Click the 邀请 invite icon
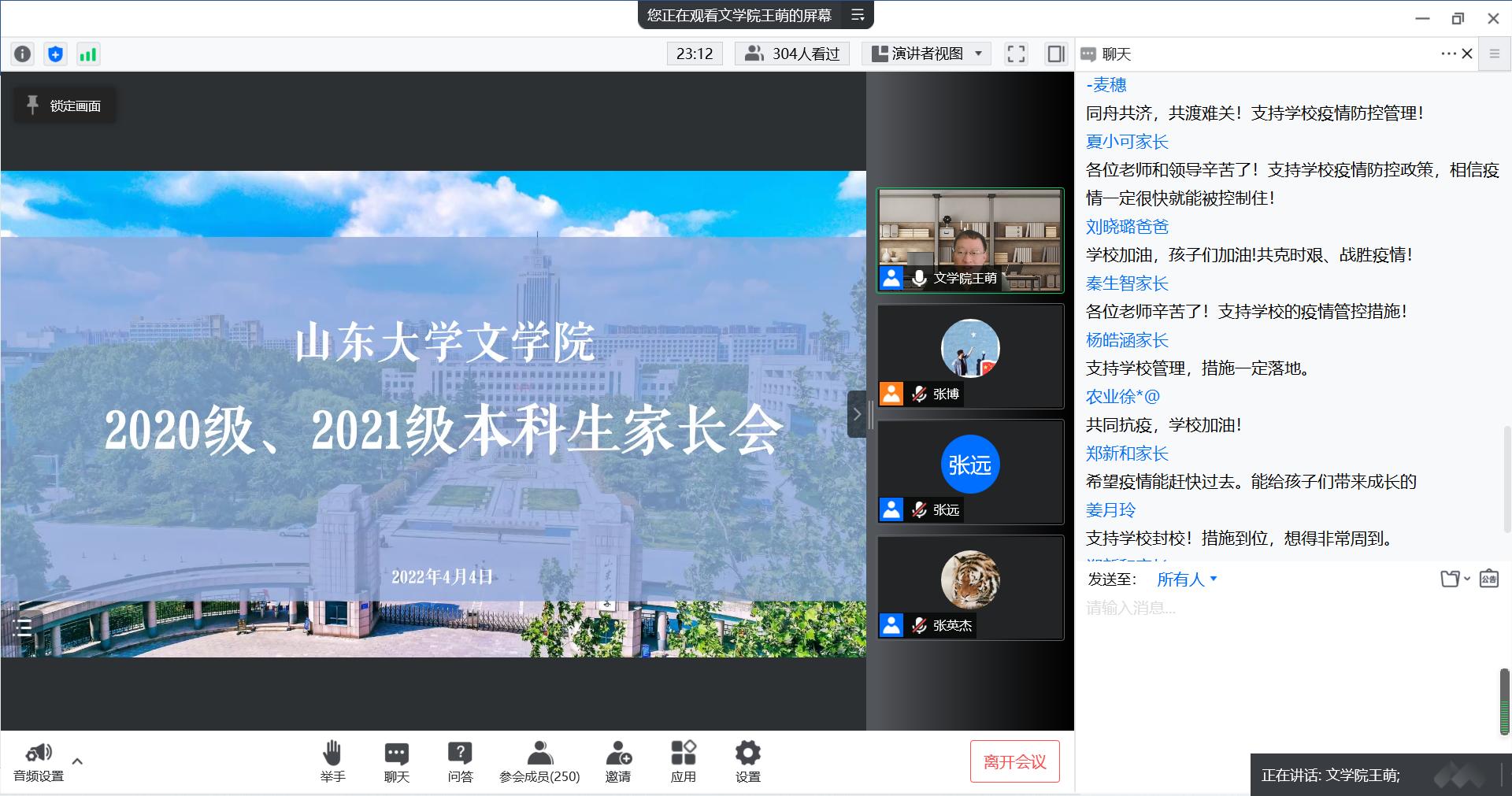Viewport: 1512px width, 796px height. click(618, 761)
